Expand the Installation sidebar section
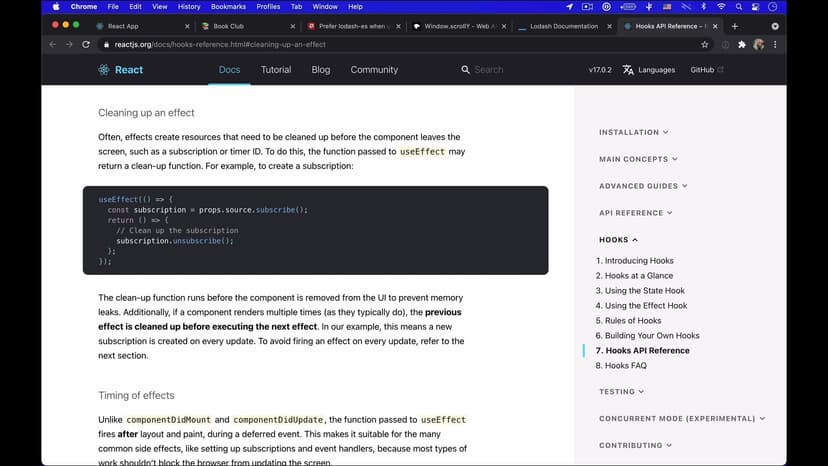Screen dimensions: 828x466 [x=633, y=132]
